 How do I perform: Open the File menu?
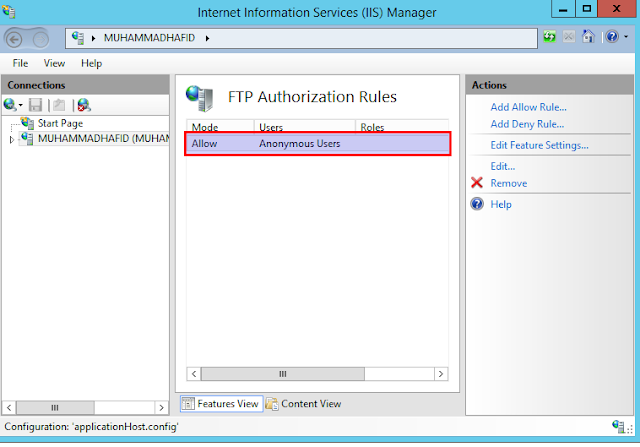20,63
